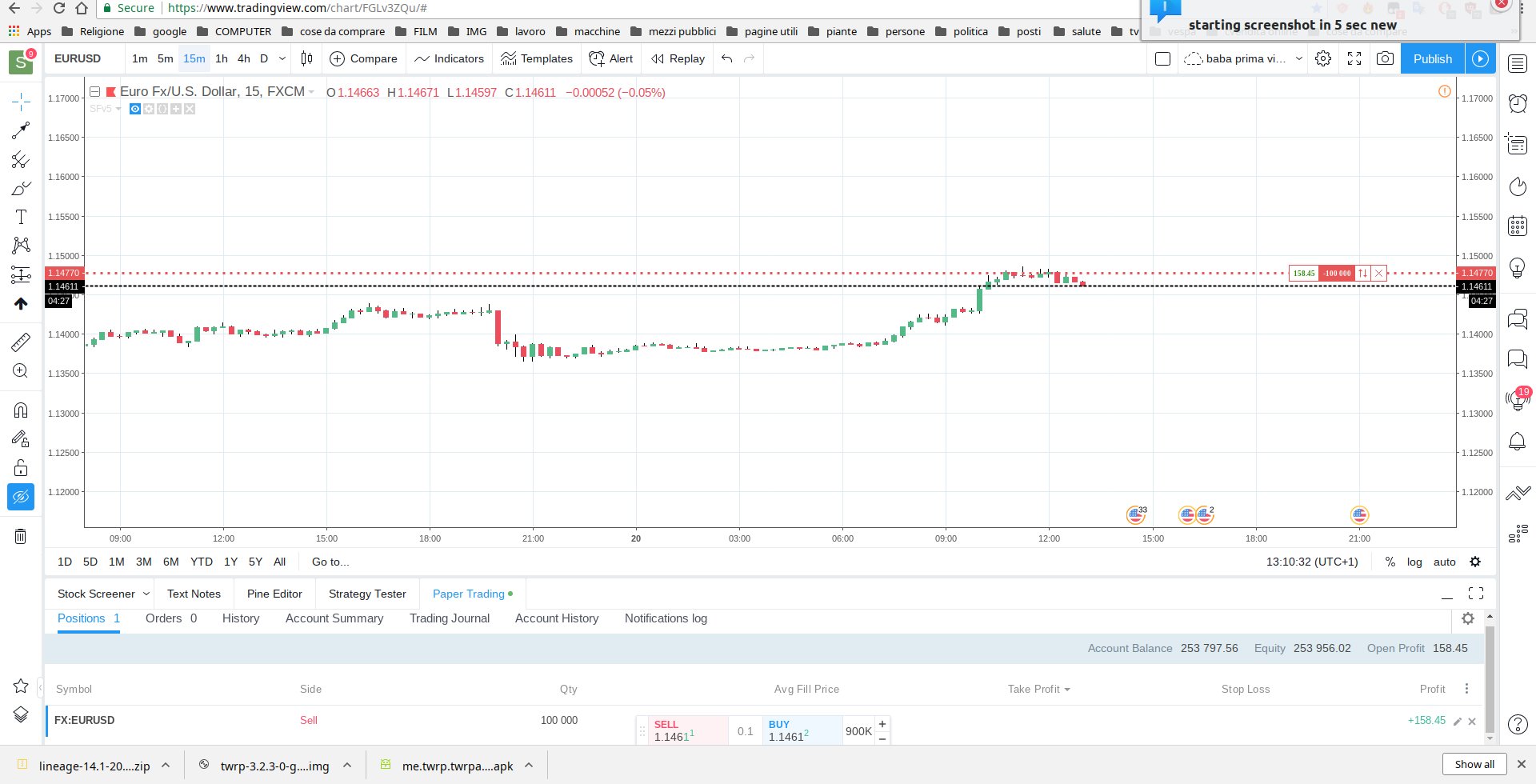Select the arrow-up marker tool

pyautogui.click(x=21, y=304)
